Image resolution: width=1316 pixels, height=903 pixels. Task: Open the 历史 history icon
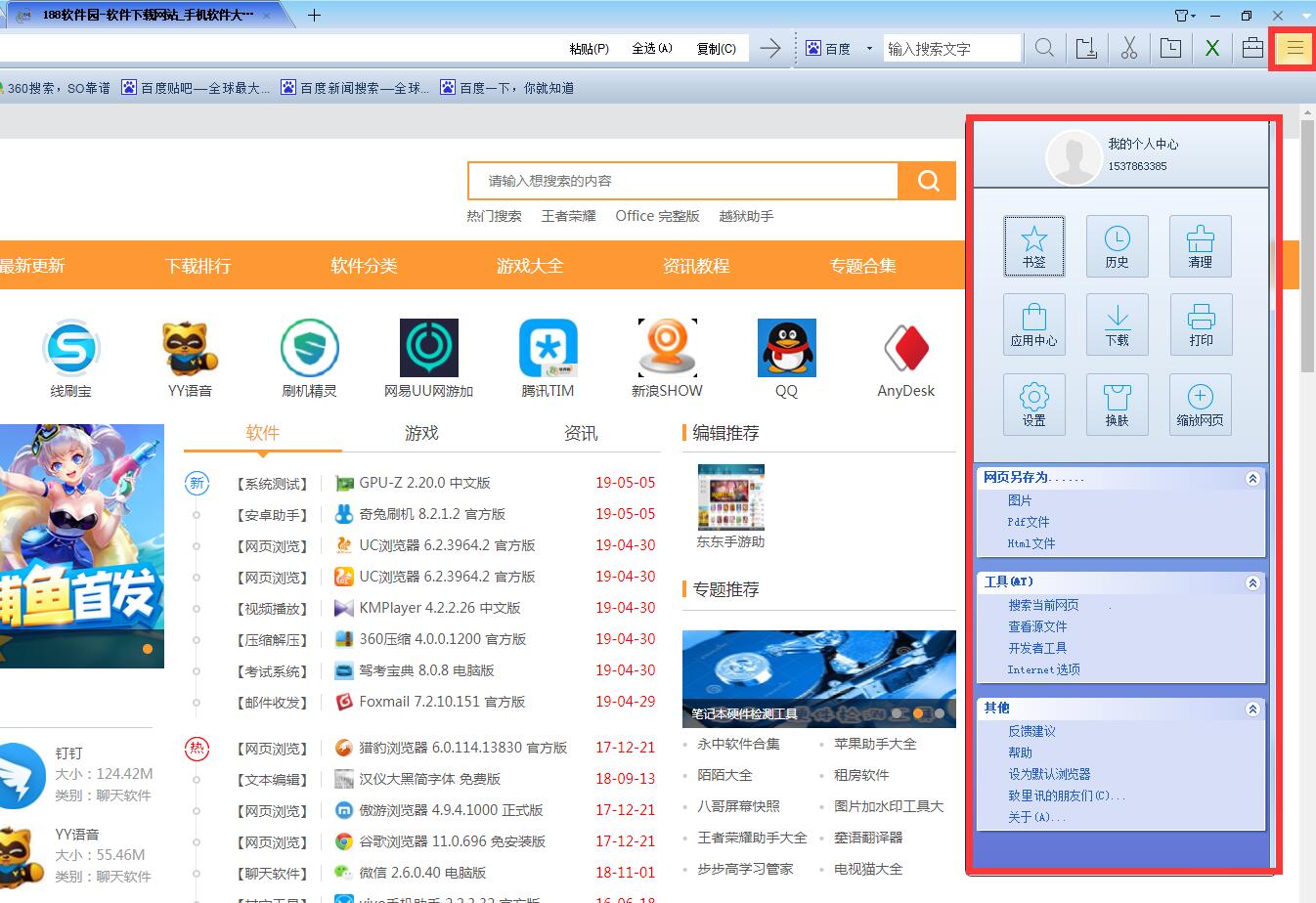[1117, 246]
